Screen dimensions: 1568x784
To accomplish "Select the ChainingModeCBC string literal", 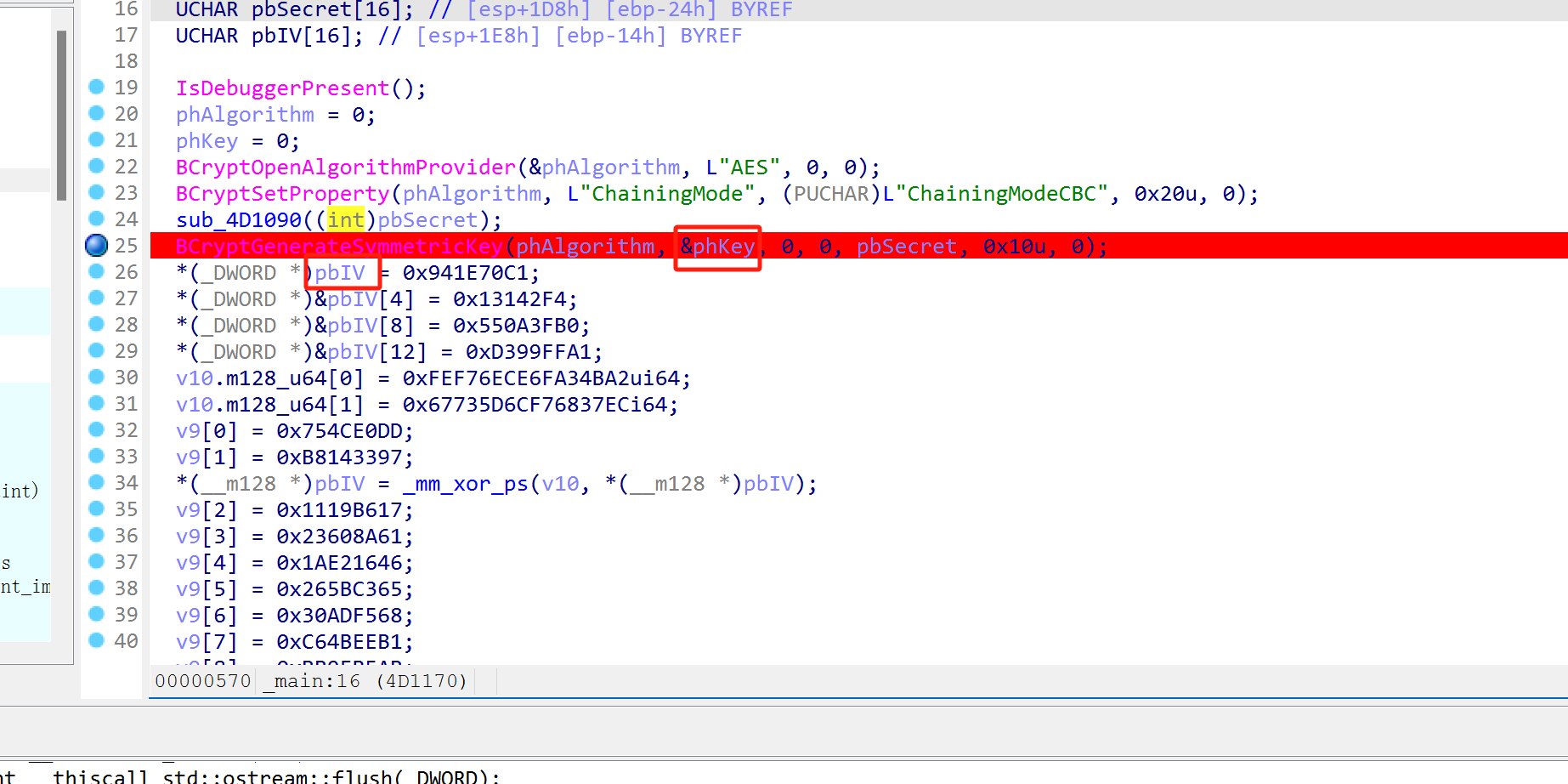I will 994,193.
